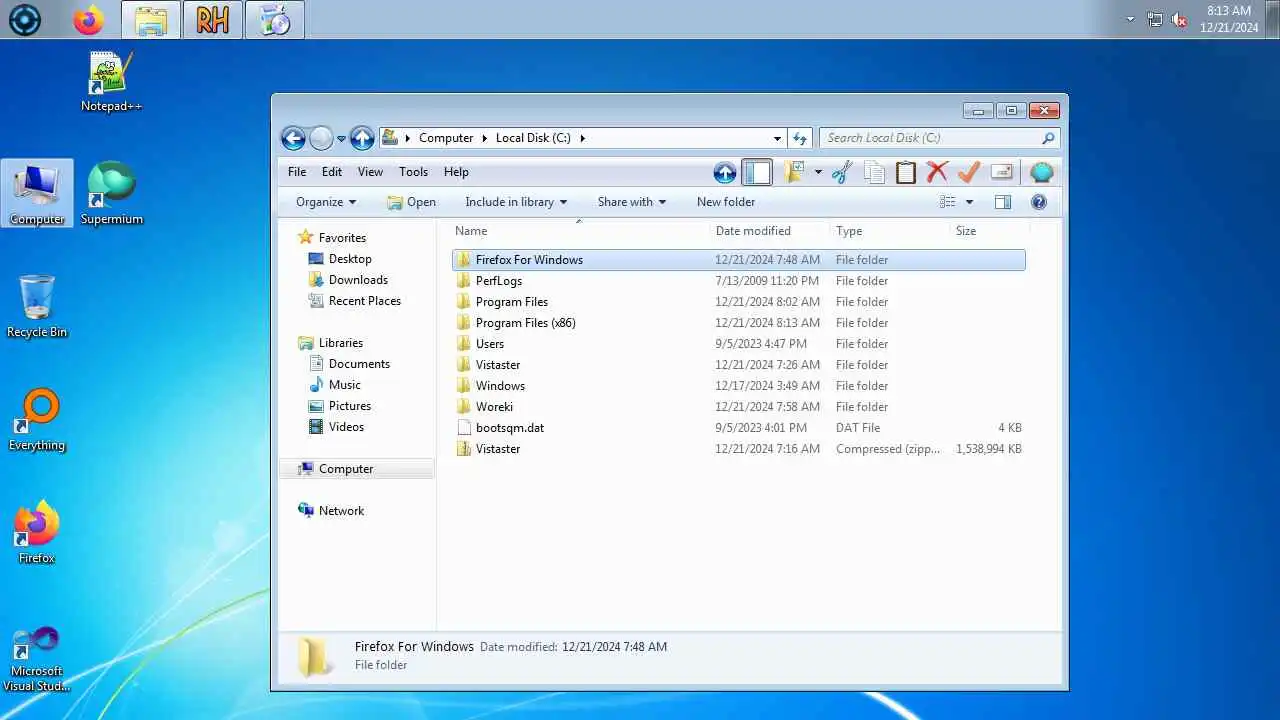Open the Tools menu

[x=413, y=172]
